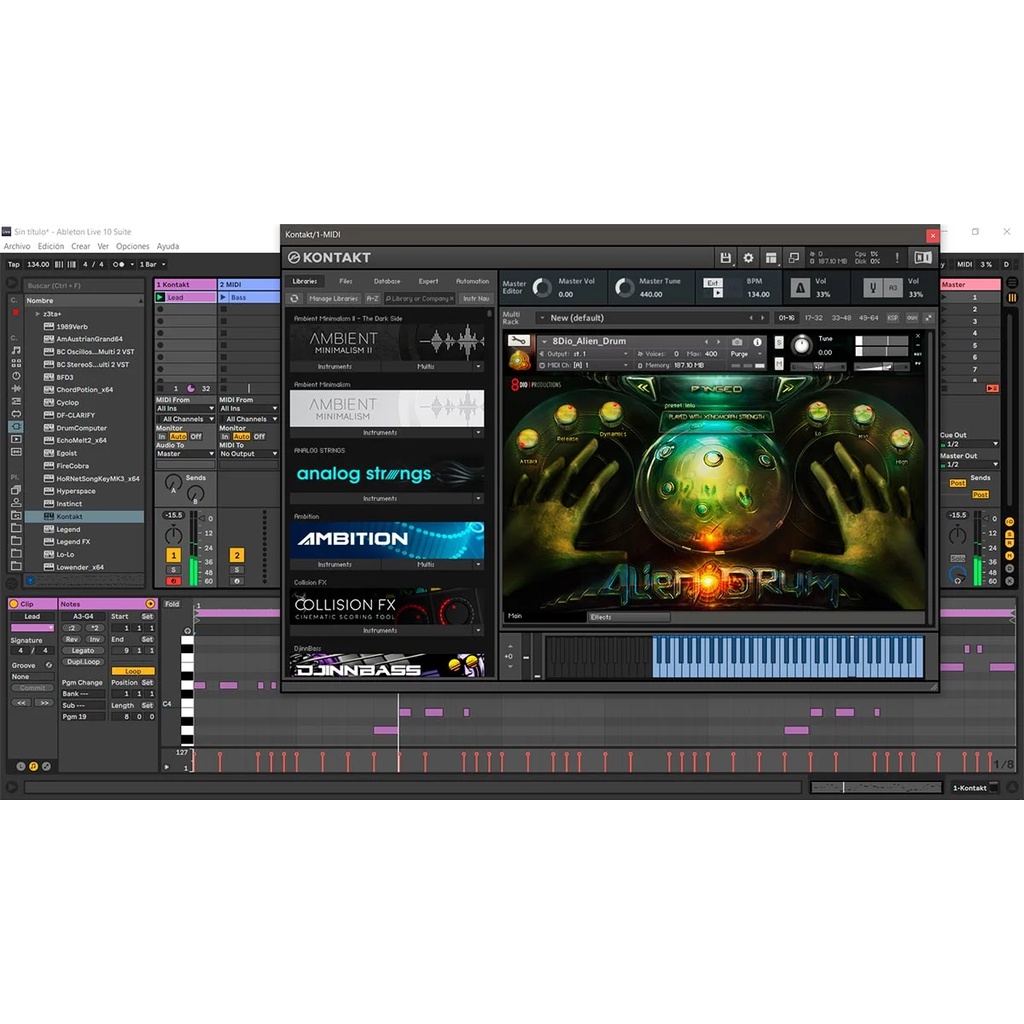
Task: Click the Envelopes box icon in clip view
Action: (x=46, y=766)
